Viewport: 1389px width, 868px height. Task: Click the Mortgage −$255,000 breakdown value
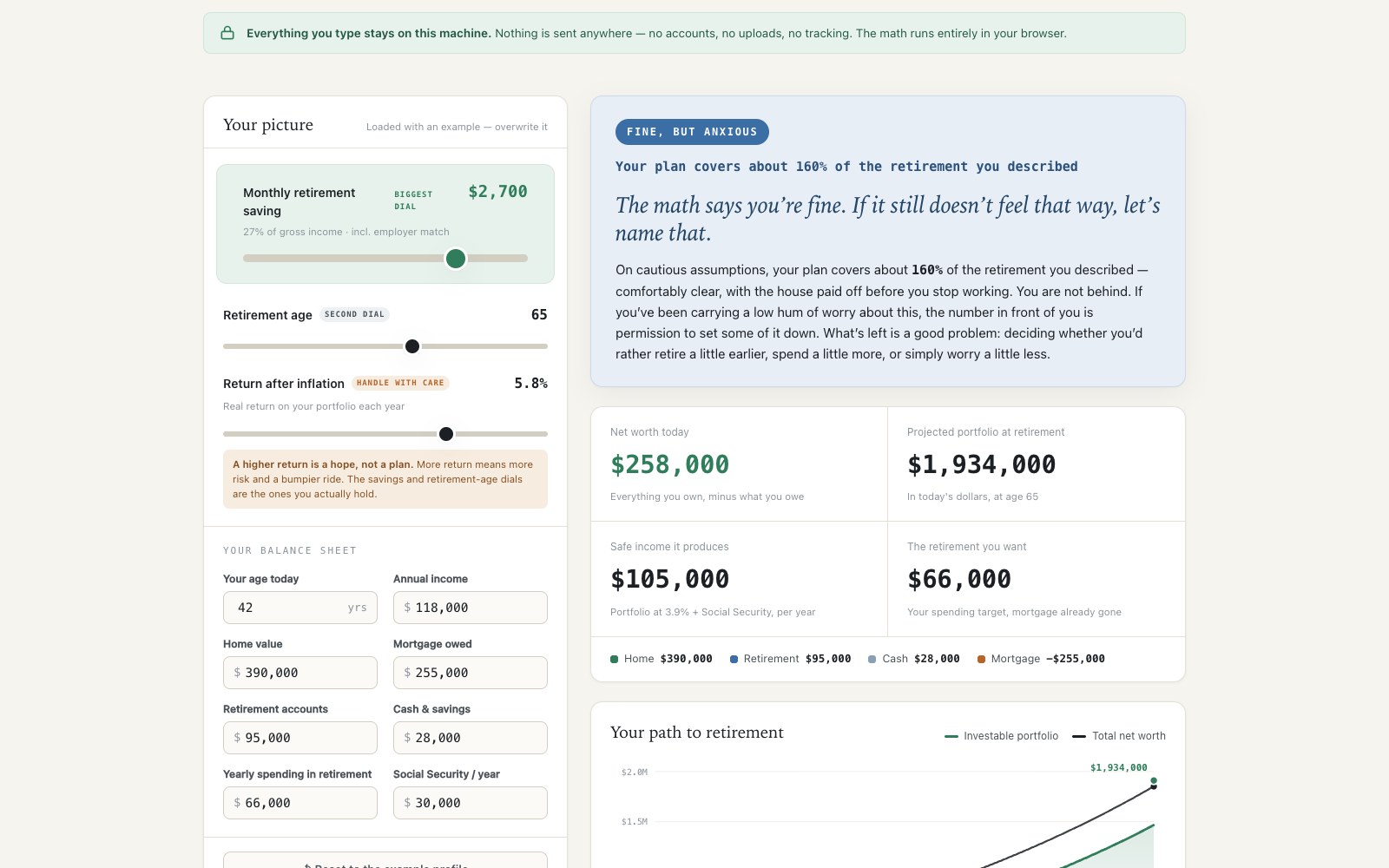click(x=1076, y=659)
